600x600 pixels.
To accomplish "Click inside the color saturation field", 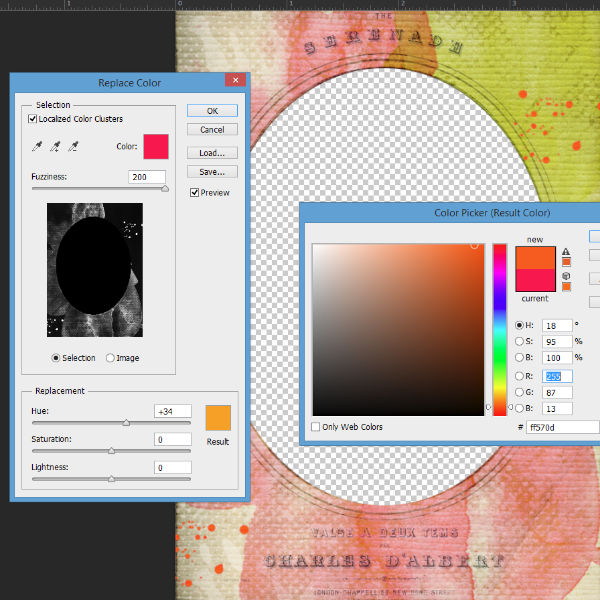I will [398, 330].
